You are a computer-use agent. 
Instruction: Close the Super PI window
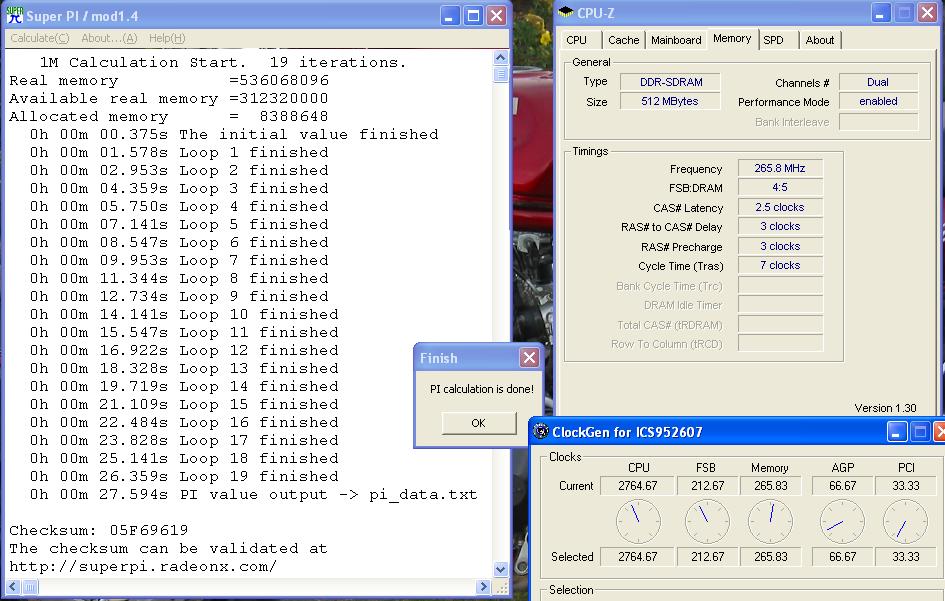(497, 16)
